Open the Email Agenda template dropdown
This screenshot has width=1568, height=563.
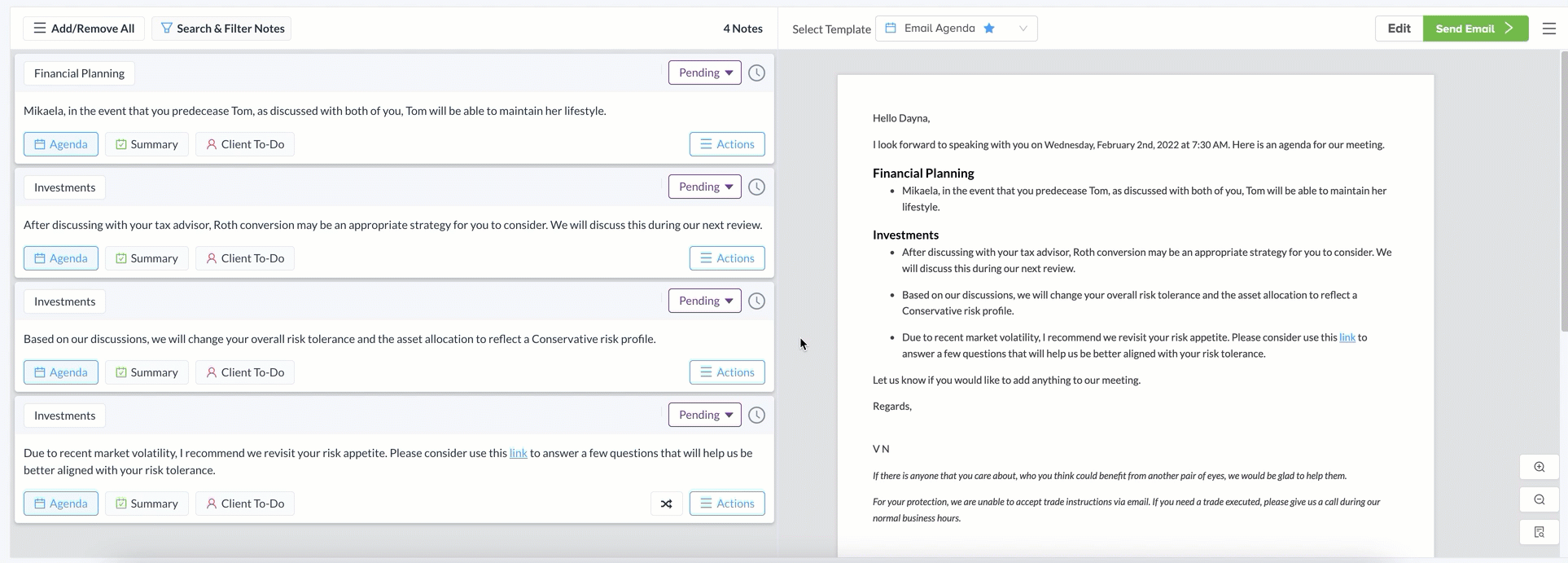(957, 29)
